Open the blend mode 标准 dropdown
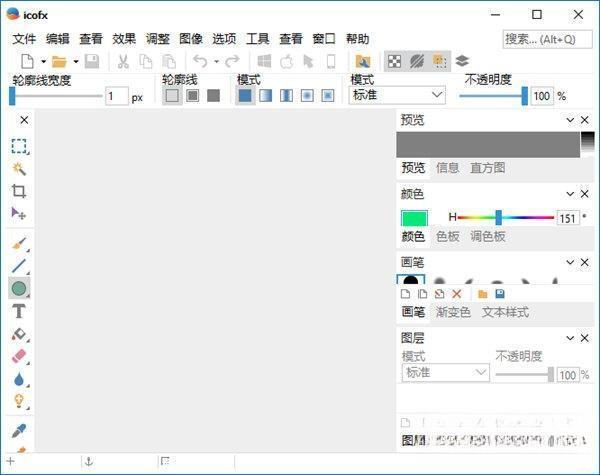 pyautogui.click(x=397, y=95)
